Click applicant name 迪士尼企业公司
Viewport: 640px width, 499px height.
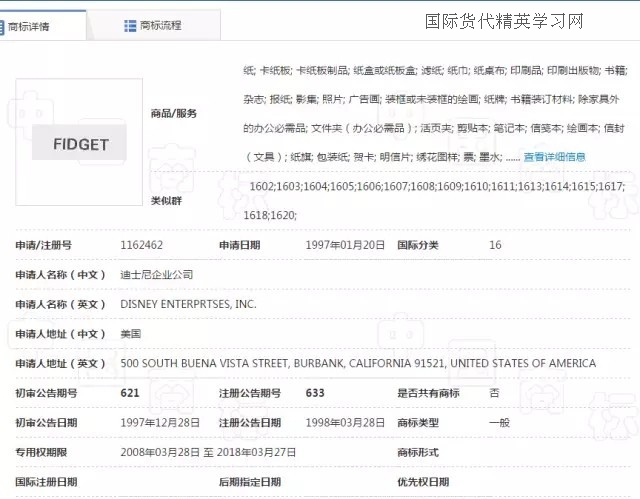[x=156, y=274]
